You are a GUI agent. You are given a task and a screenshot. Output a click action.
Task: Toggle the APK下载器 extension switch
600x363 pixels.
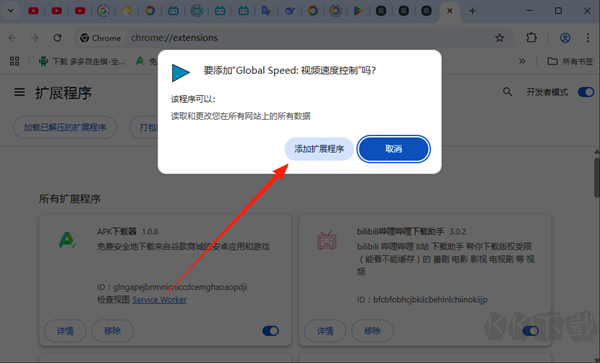point(271,331)
